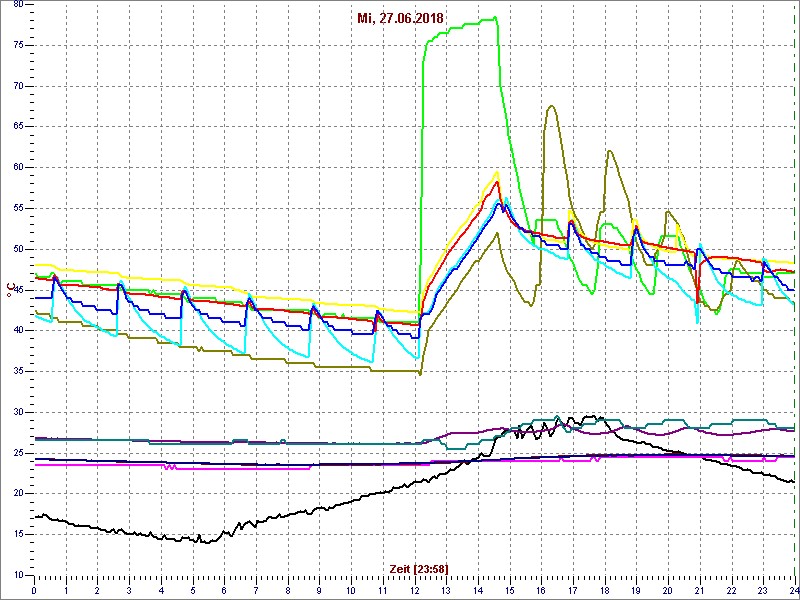Image resolution: width=800 pixels, height=600 pixels.
Task: Select hour 13 on the x-axis
Action: coord(446,589)
